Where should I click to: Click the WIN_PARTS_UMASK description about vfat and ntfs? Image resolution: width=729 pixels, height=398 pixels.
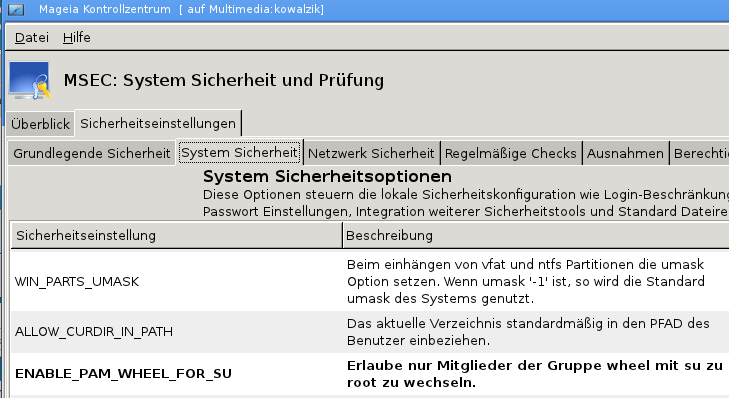(526, 281)
